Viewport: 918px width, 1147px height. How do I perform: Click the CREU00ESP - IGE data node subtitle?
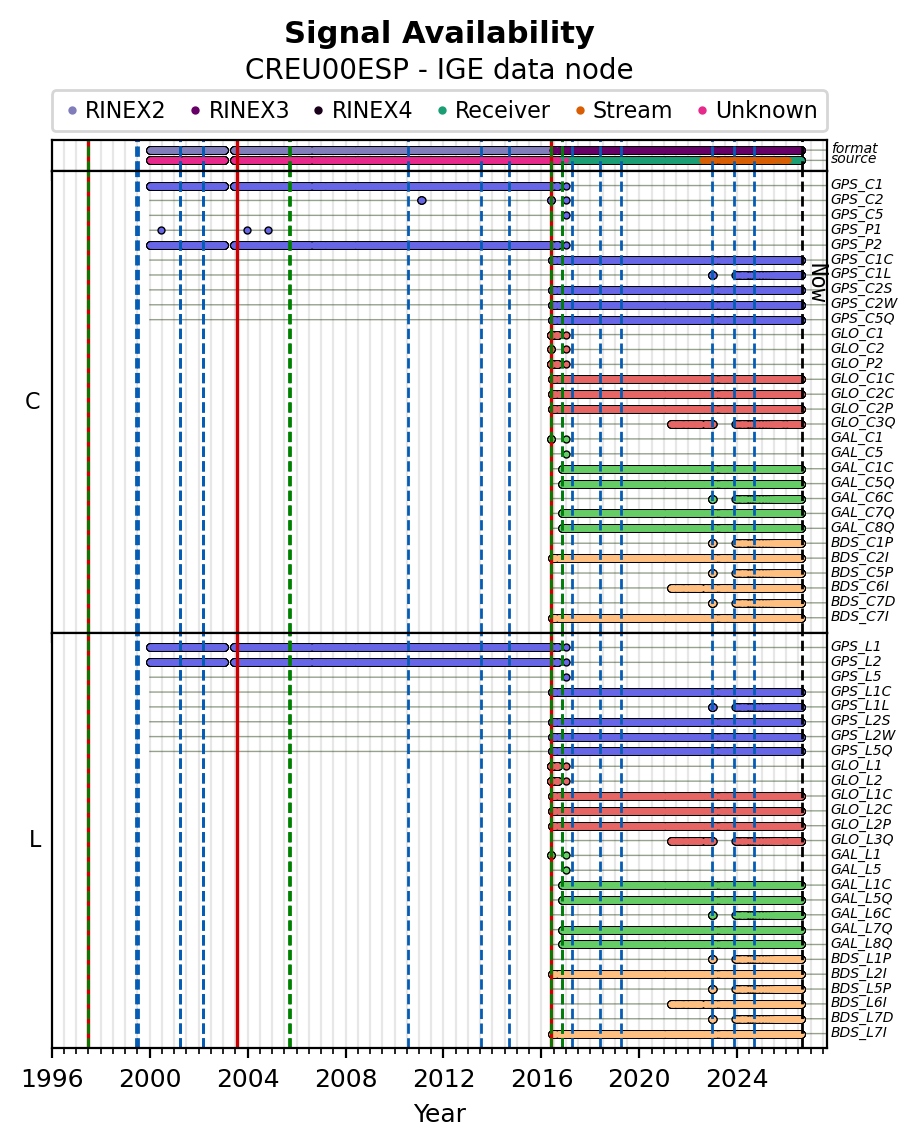click(439, 69)
